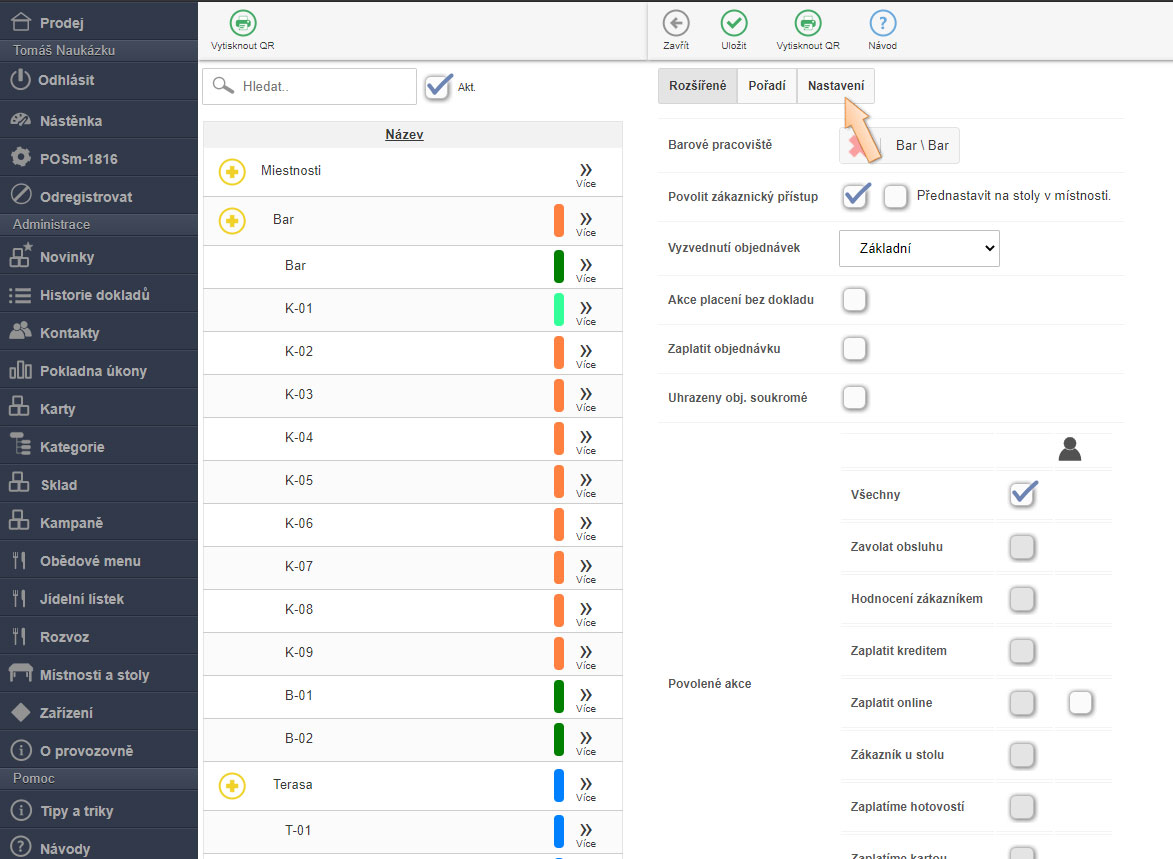Save changes with the Uložit icon
The image size is (1173, 859).
pos(734,24)
